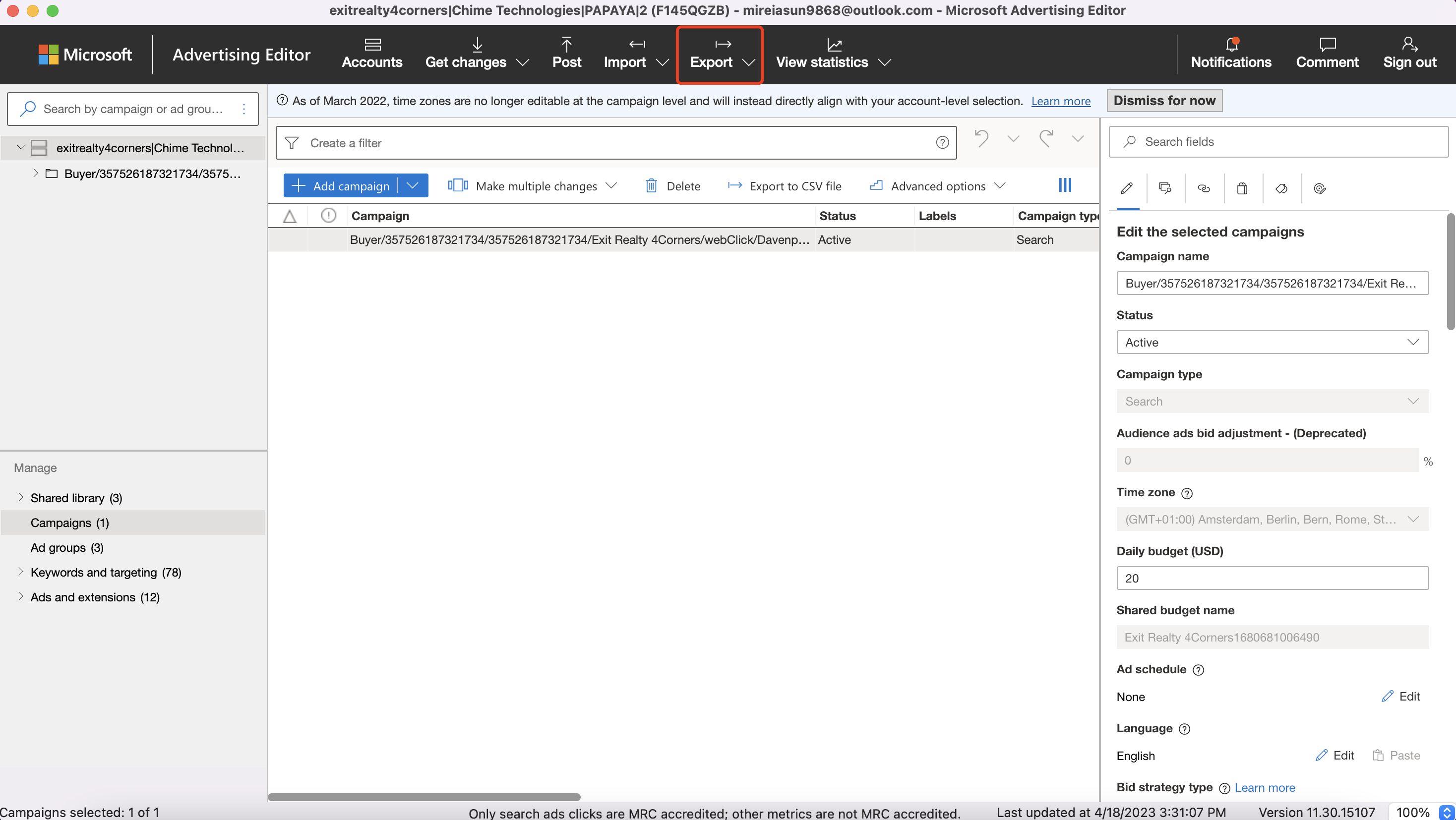Edit the Daily budget field
Viewport: 1456px width, 820px height.
coord(1273,578)
